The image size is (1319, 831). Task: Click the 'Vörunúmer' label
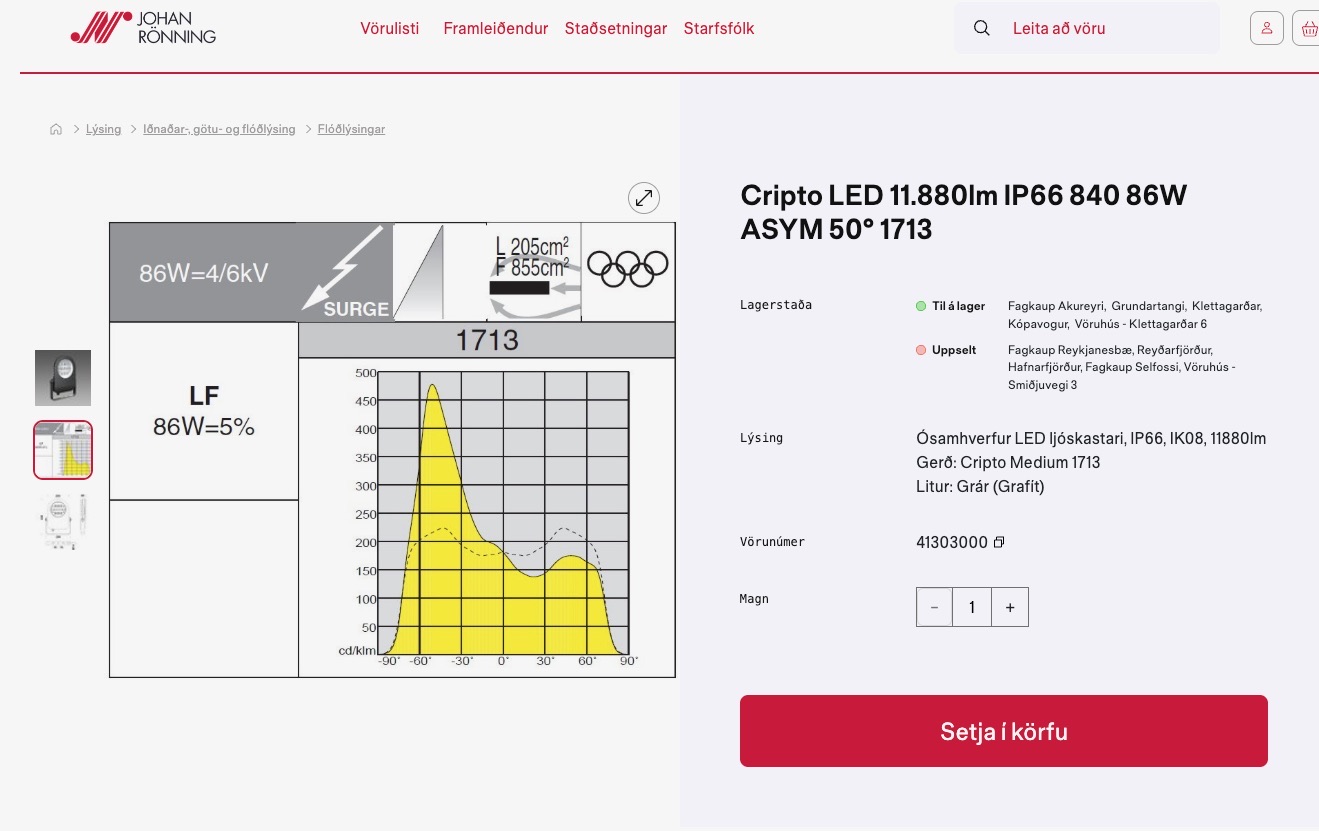click(772, 542)
